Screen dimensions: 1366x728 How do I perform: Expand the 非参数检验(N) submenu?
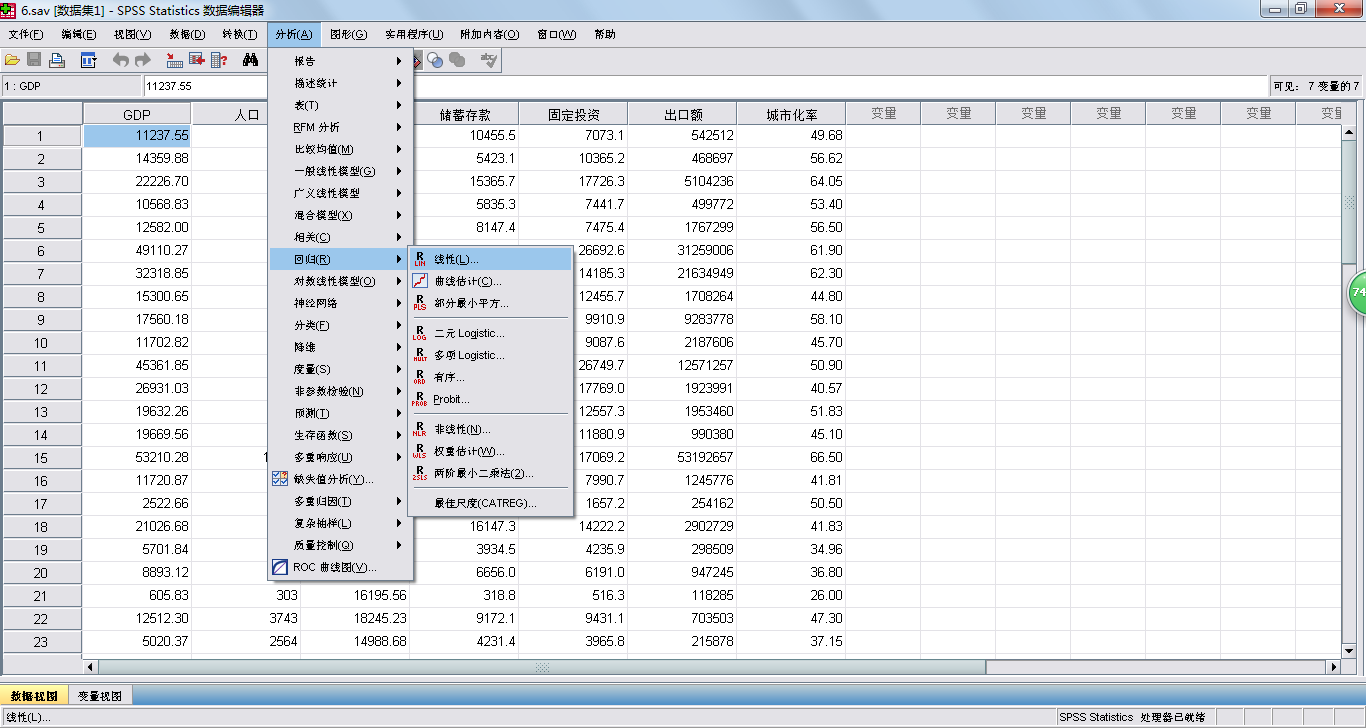click(340, 391)
